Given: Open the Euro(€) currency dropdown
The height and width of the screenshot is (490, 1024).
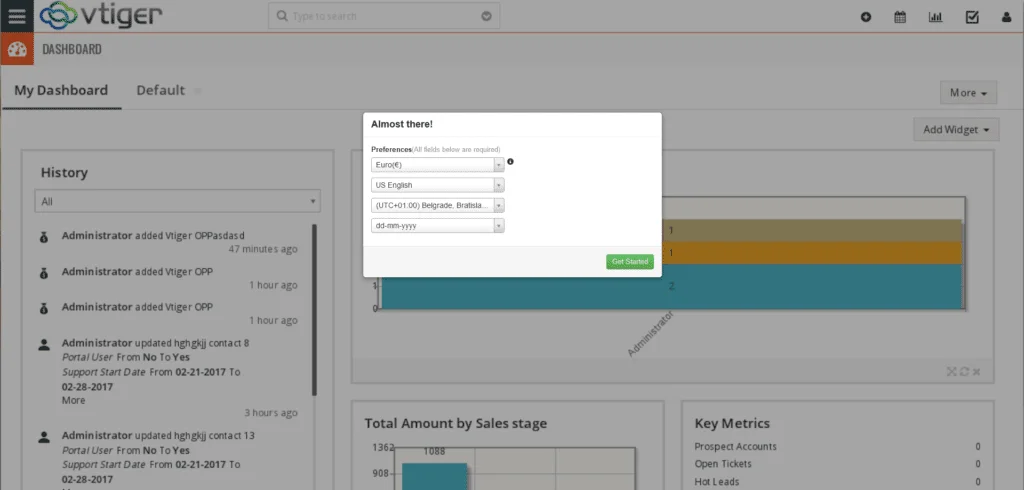Looking at the screenshot, I should (438, 165).
